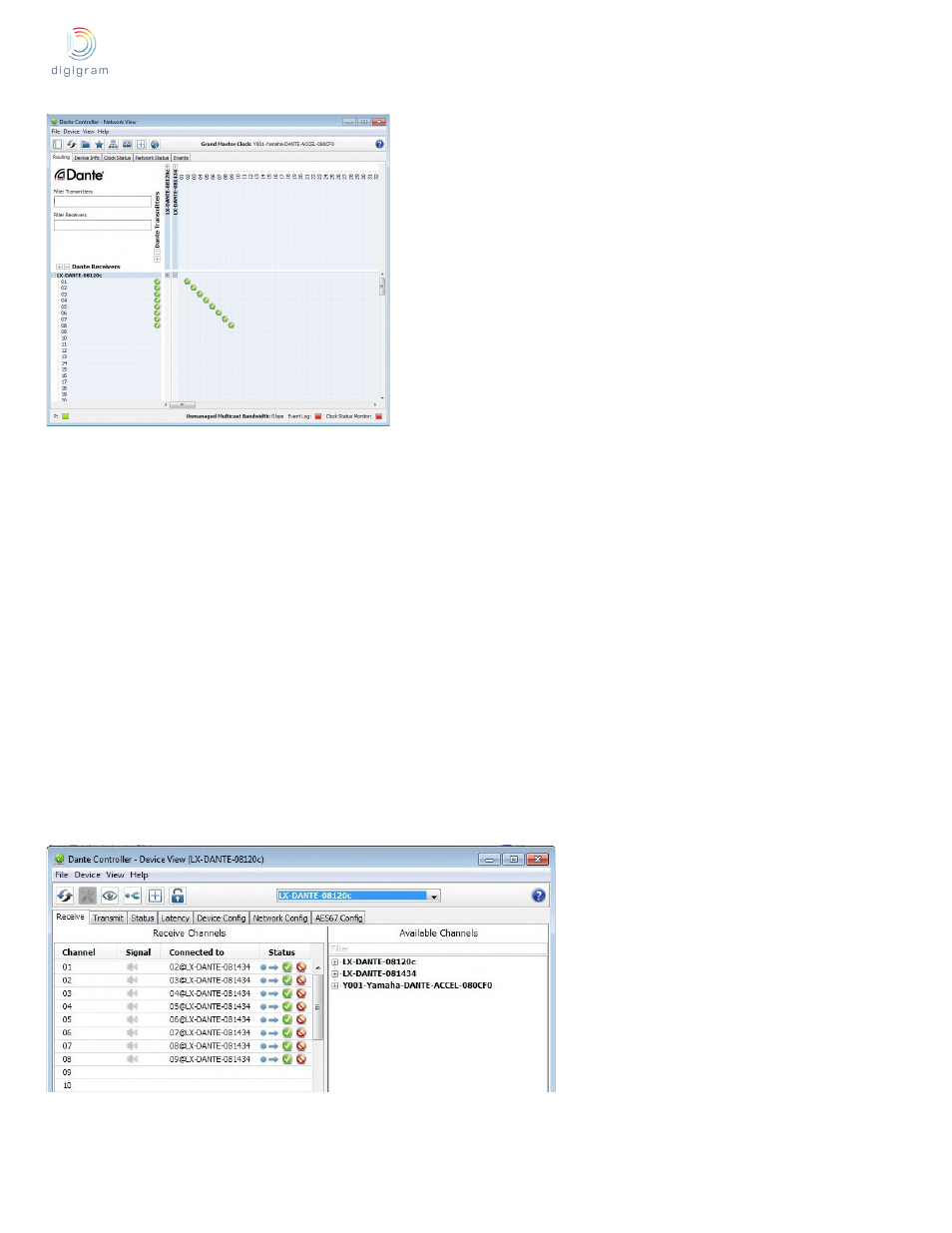This screenshot has width=952, height=1233.
Task: Click the green status check for channel 02
Action: (287, 980)
